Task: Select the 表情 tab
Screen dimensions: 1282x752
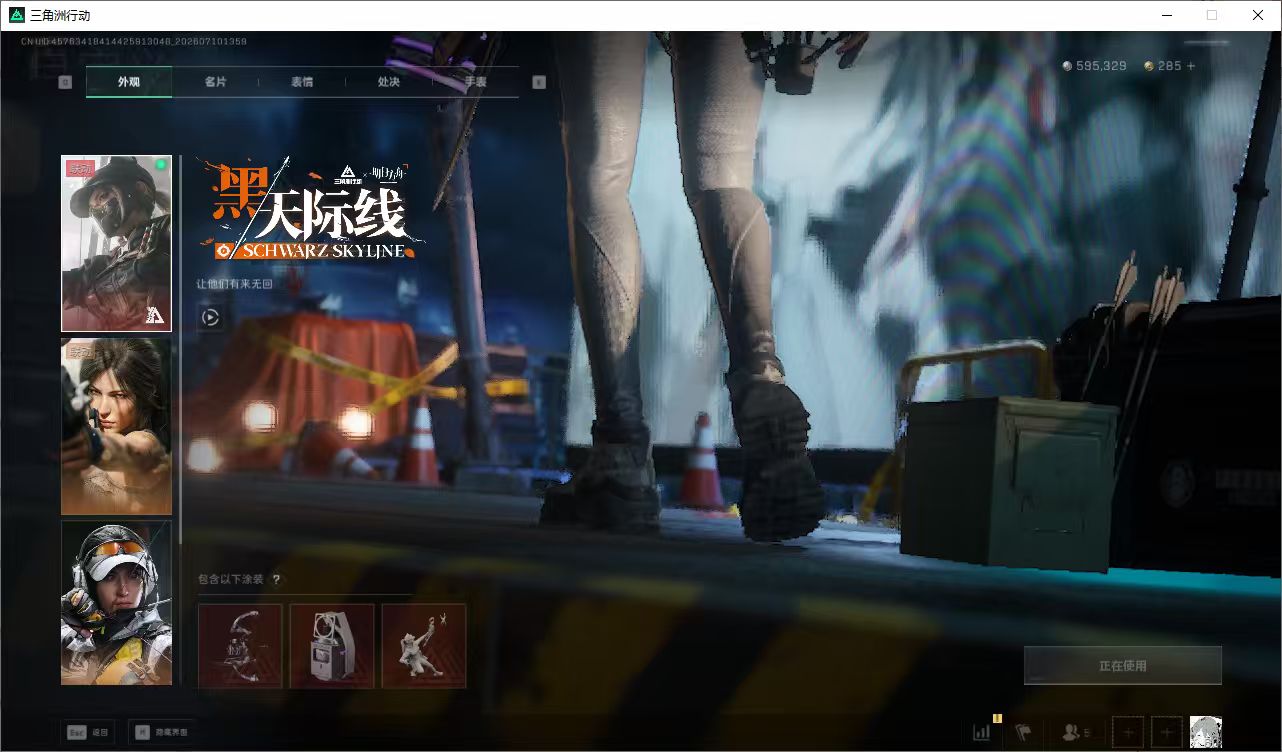Action: click(302, 82)
